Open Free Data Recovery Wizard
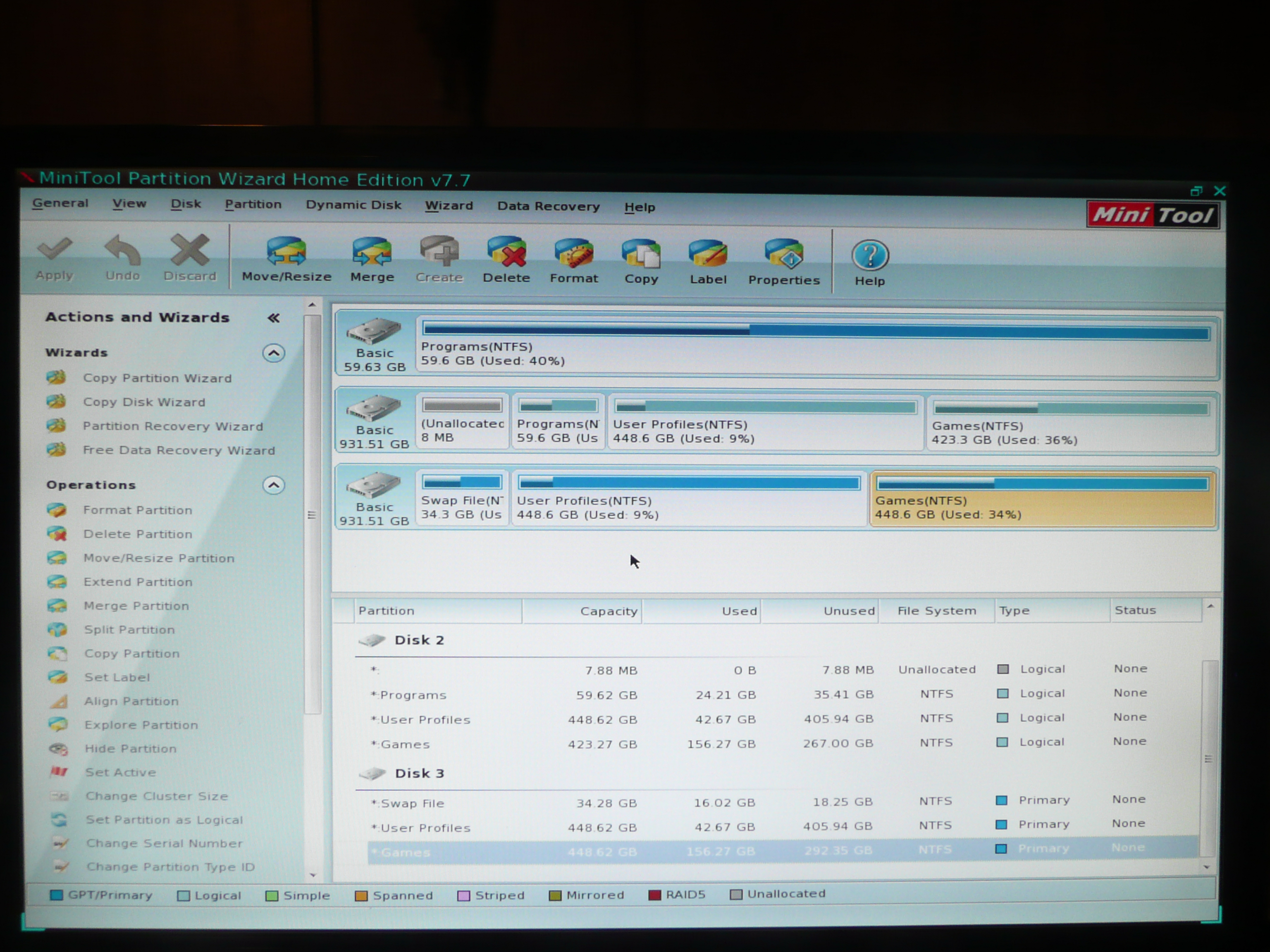The image size is (1270, 952). (179, 450)
